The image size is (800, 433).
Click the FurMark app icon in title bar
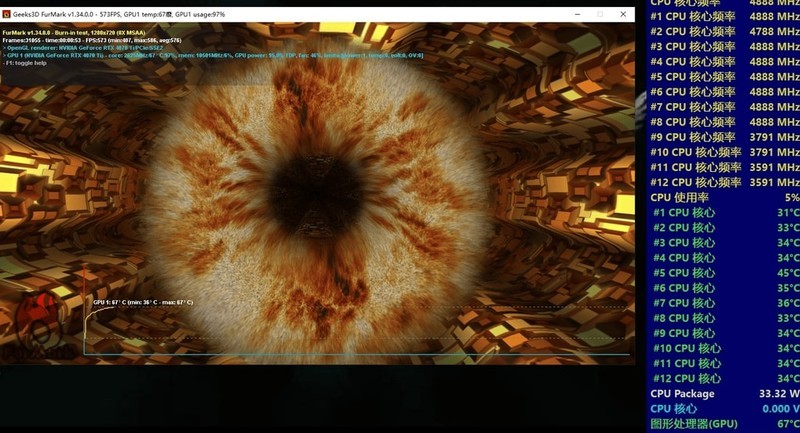6,14
